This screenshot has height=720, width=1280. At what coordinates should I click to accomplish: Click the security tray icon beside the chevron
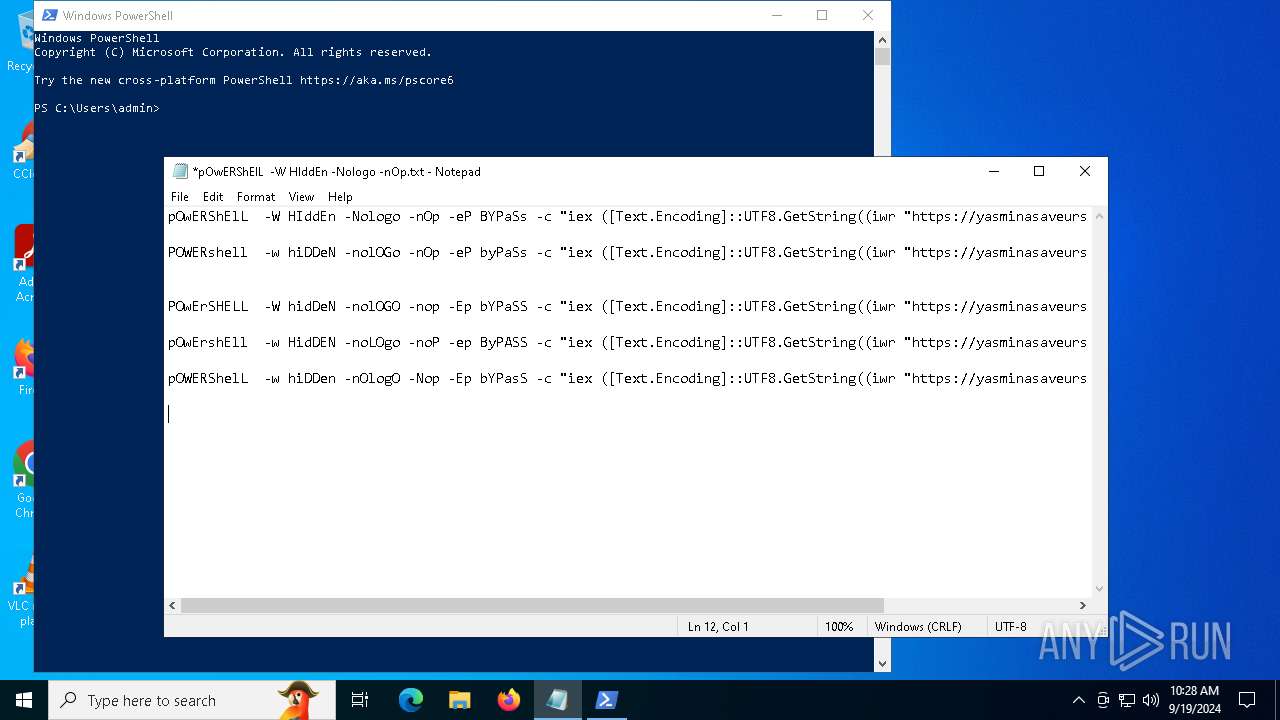[1103, 700]
